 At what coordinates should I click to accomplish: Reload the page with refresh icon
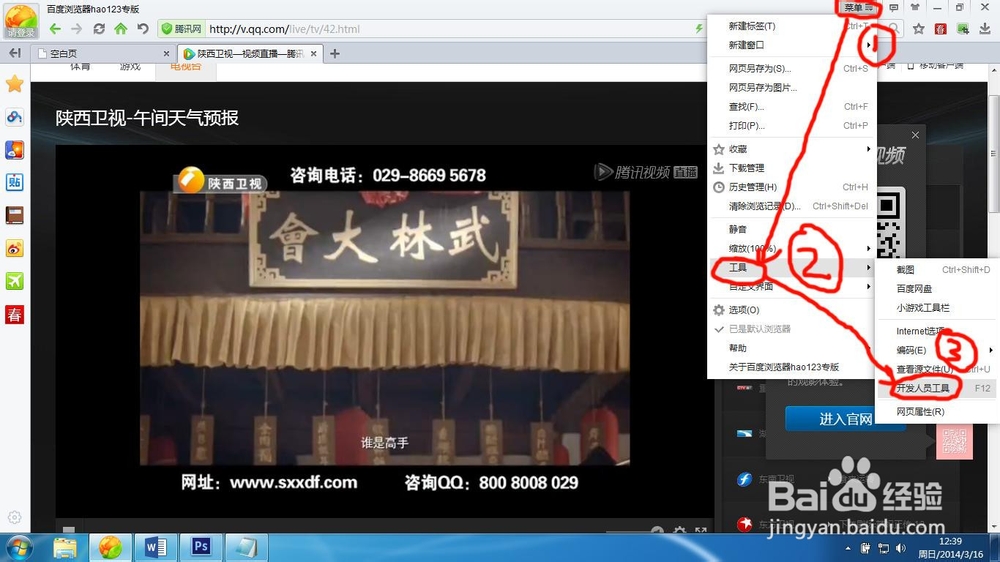click(x=99, y=29)
